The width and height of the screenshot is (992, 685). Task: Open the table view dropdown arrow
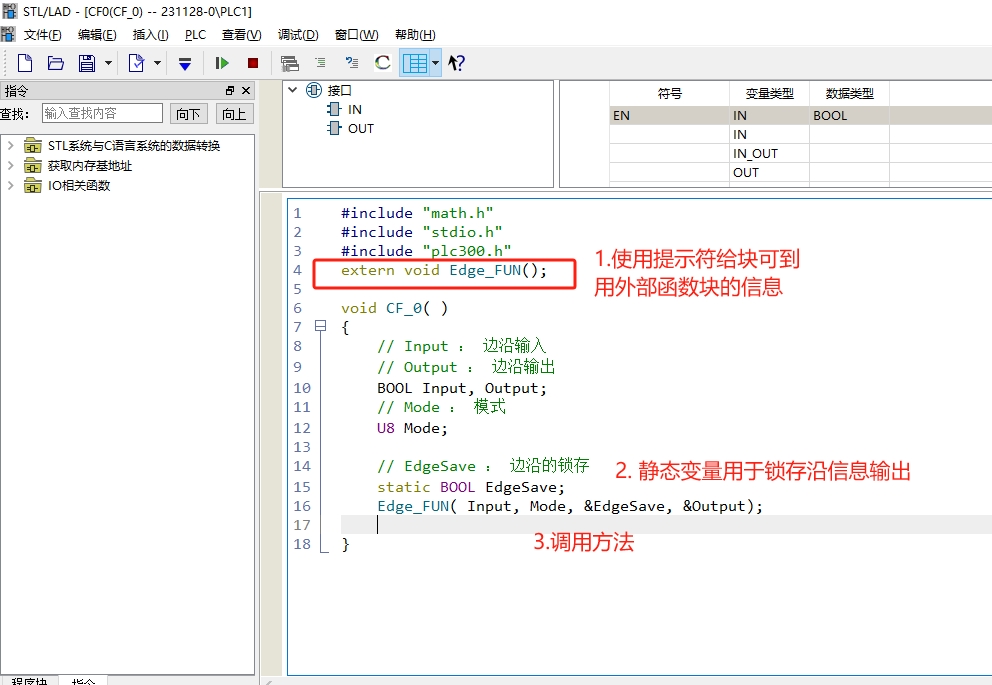pyautogui.click(x=435, y=63)
